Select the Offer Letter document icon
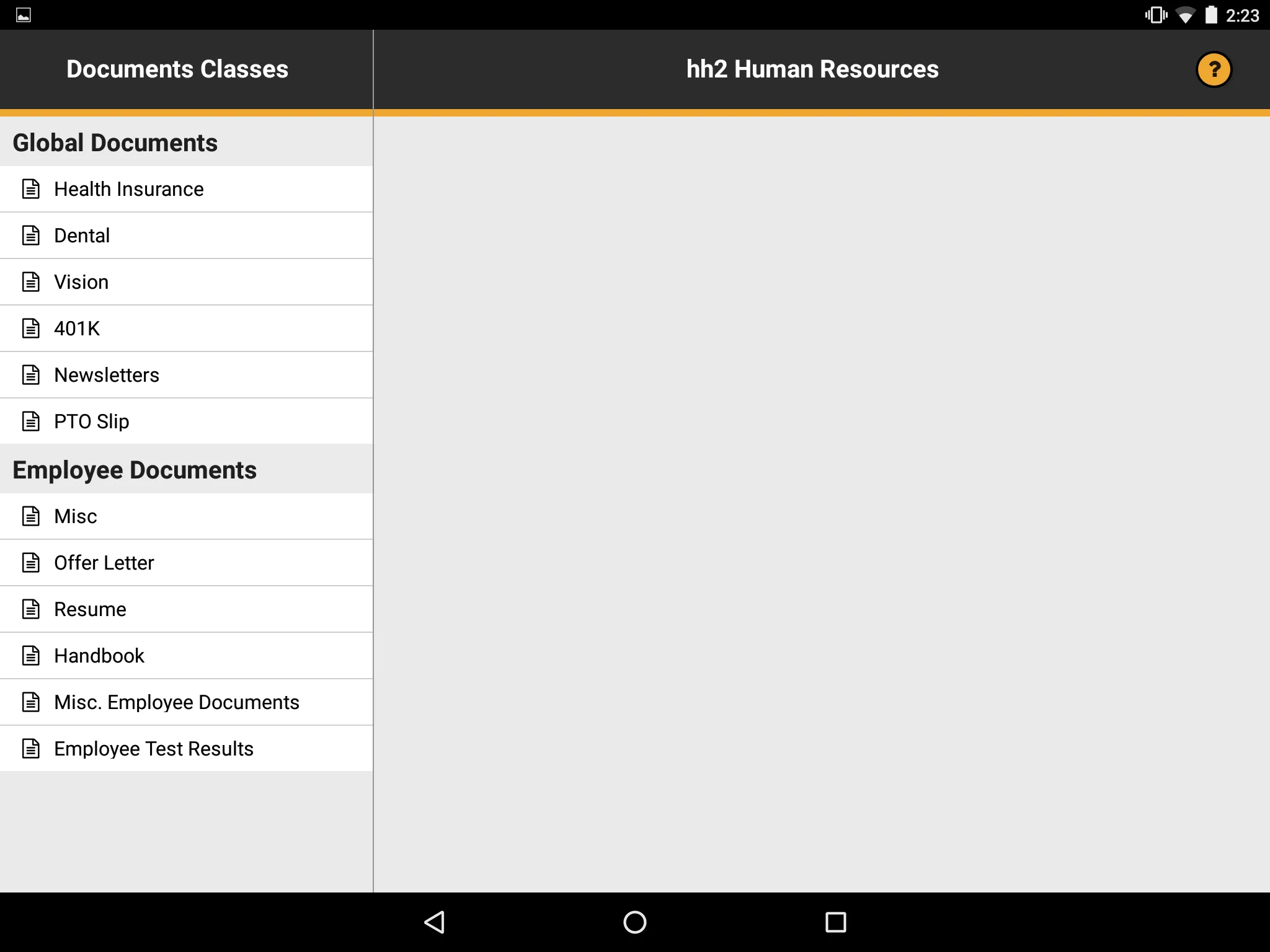1270x952 pixels. 30,562
